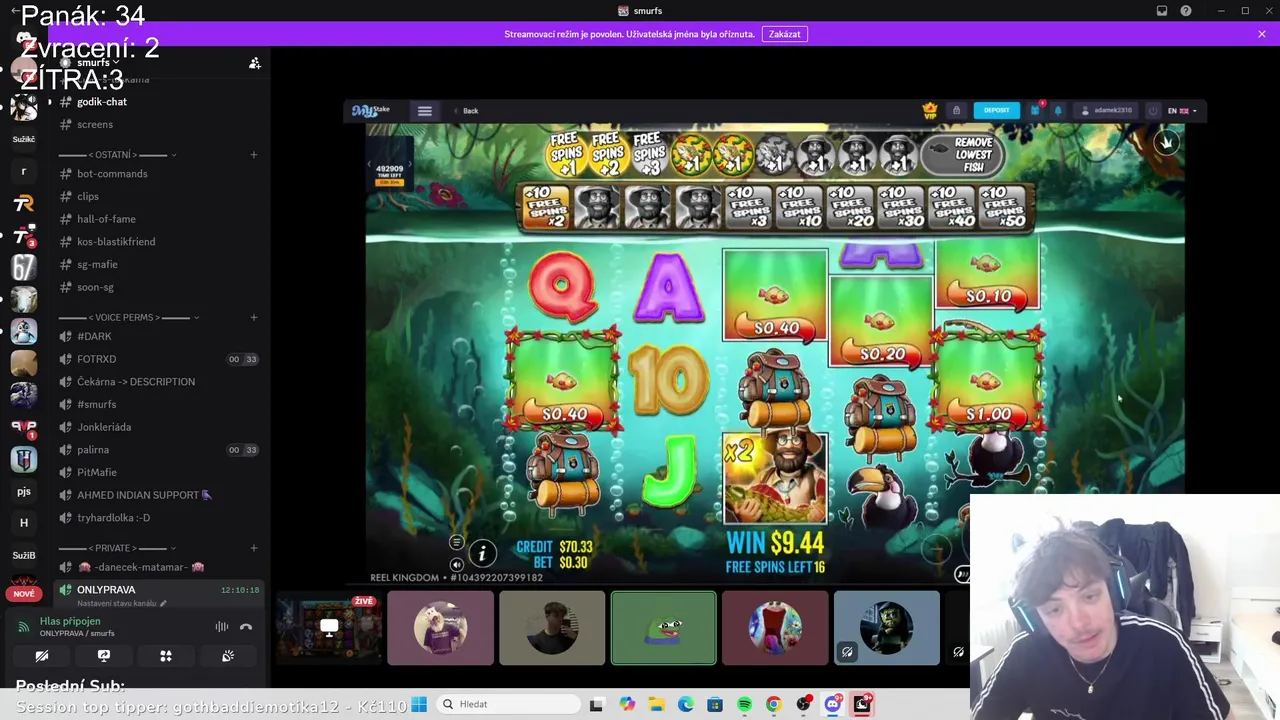1280x720 pixels.
Task: Select the live stream thumbnail marked ŽIVĚ
Action: [329, 628]
